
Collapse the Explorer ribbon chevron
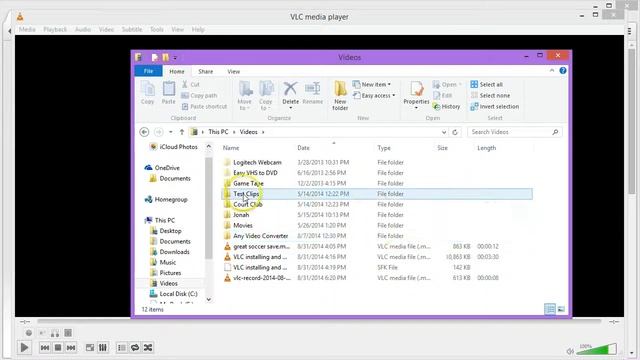pos(552,71)
